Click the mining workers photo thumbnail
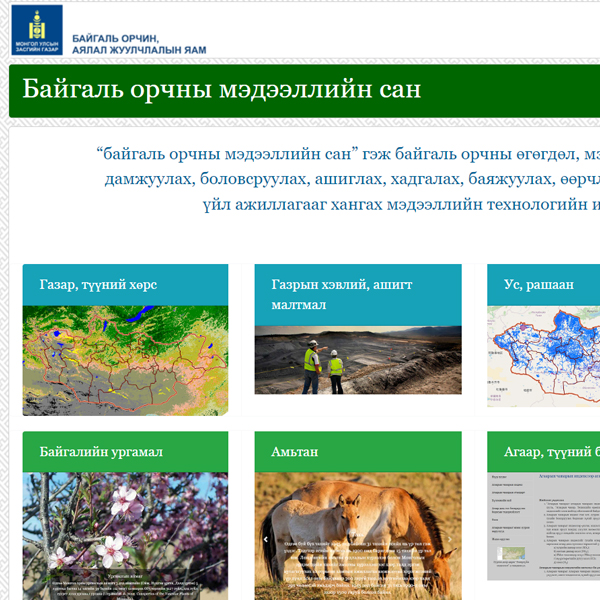600x600 pixels. (357, 360)
